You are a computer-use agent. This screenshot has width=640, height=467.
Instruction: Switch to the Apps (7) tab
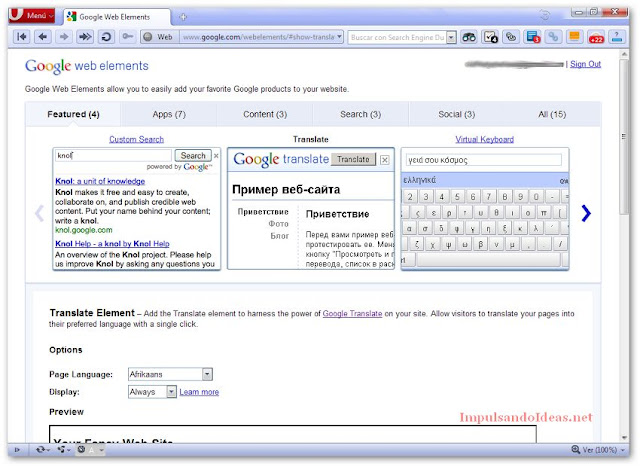(169, 114)
